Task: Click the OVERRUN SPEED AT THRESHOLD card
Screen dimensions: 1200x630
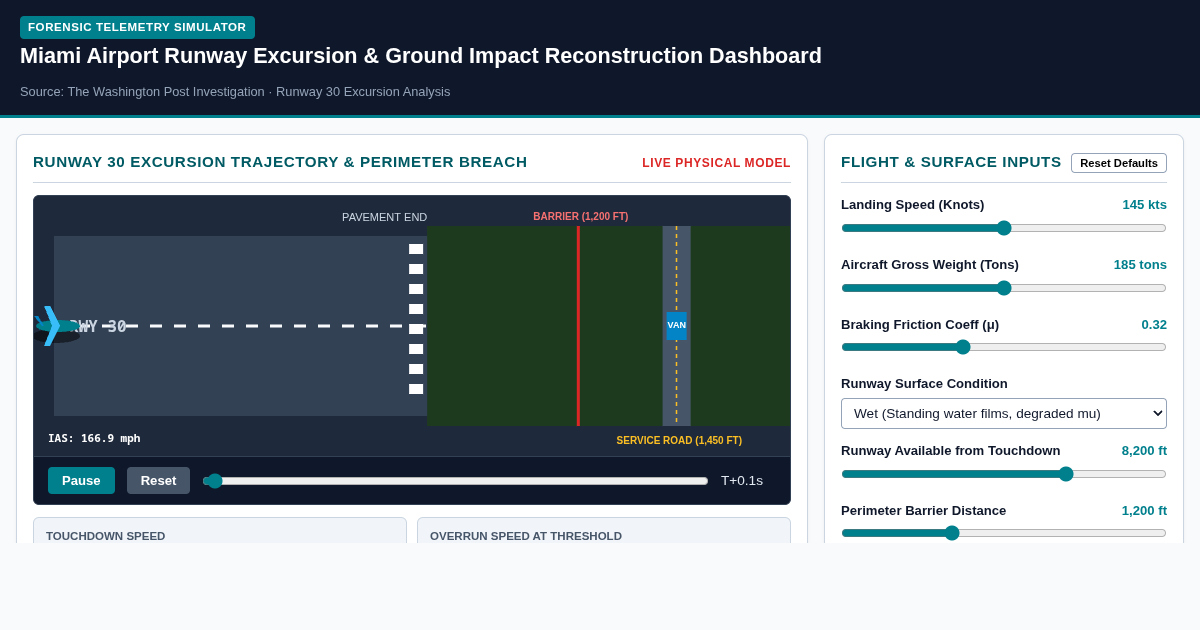Action: click(604, 531)
